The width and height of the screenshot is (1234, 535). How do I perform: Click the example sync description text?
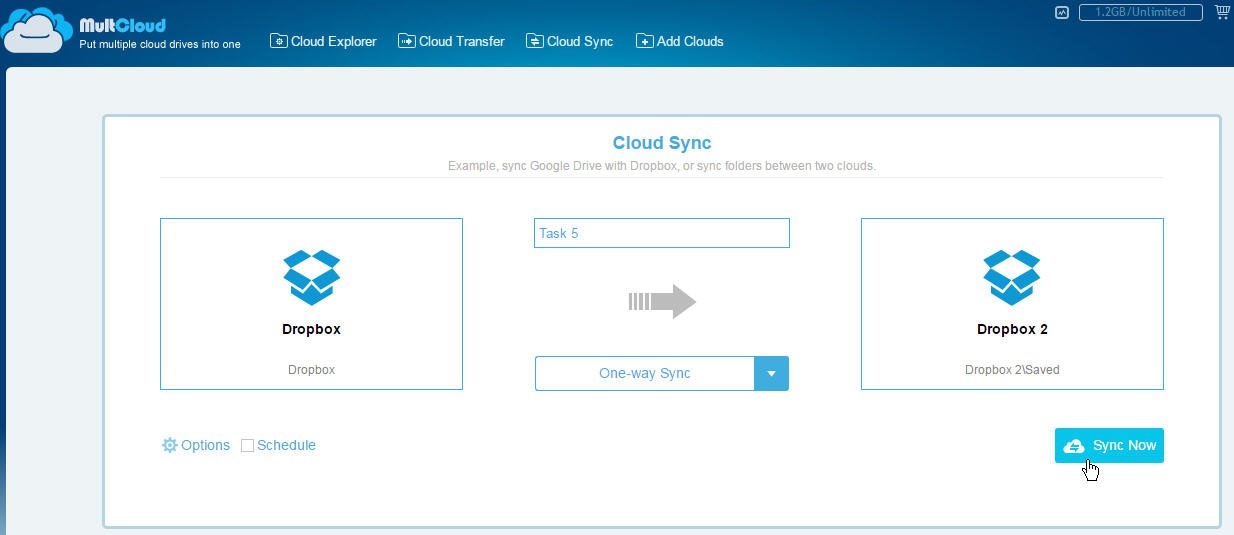click(662, 165)
